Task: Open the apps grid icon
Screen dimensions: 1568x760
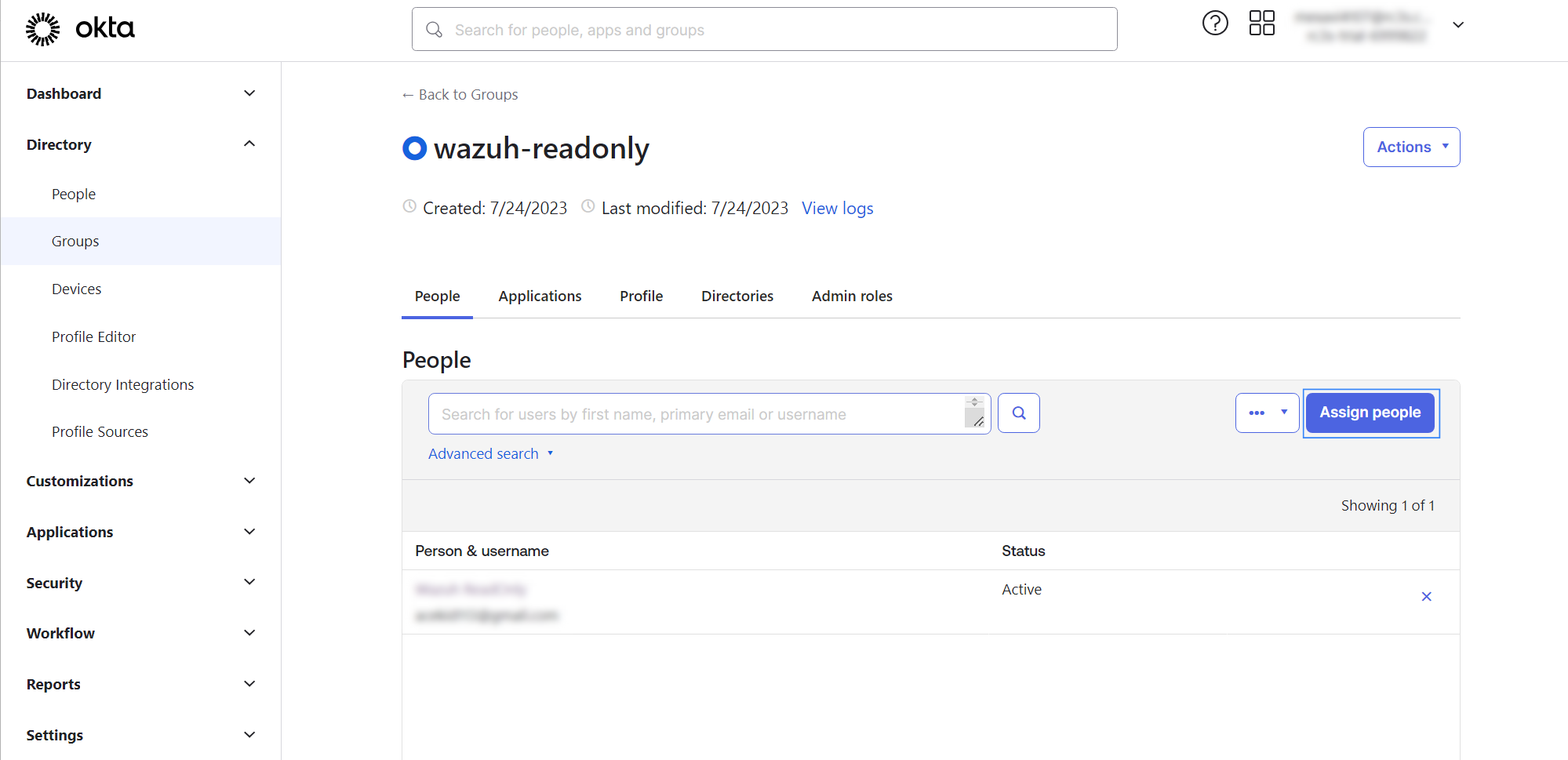Action: click(1261, 24)
